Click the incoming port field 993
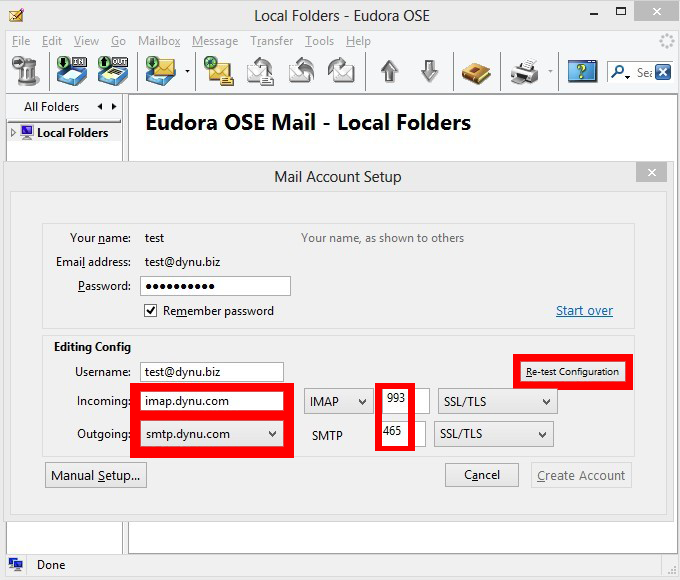 [405, 401]
